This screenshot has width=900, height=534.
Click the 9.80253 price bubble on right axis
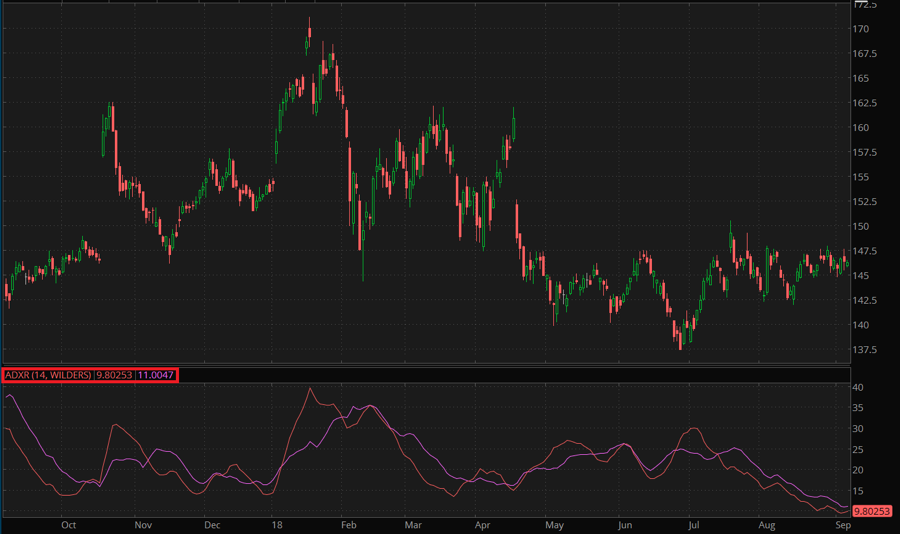pyautogui.click(x=872, y=511)
